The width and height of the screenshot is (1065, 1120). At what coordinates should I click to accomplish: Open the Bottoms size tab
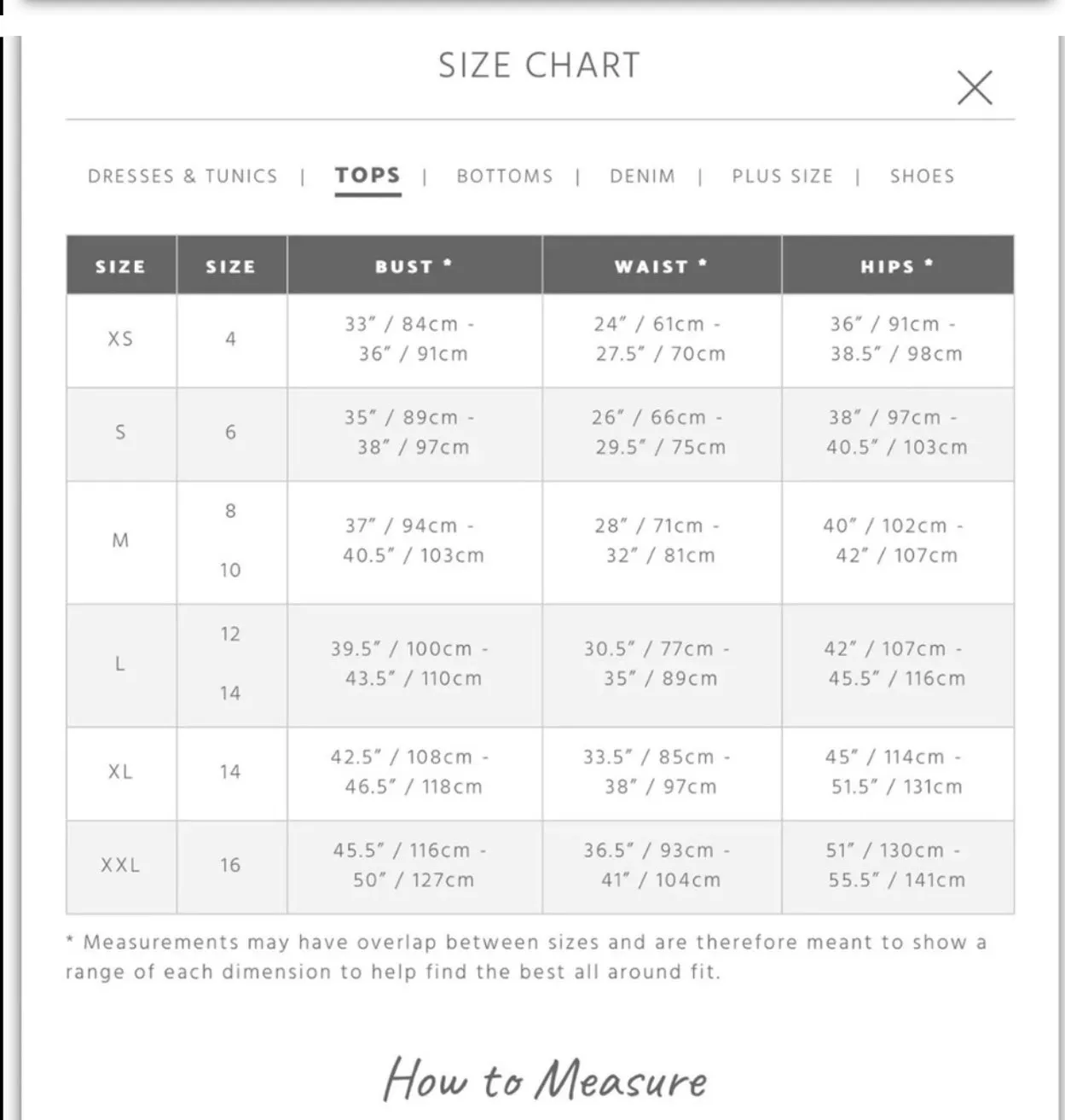pyautogui.click(x=505, y=177)
